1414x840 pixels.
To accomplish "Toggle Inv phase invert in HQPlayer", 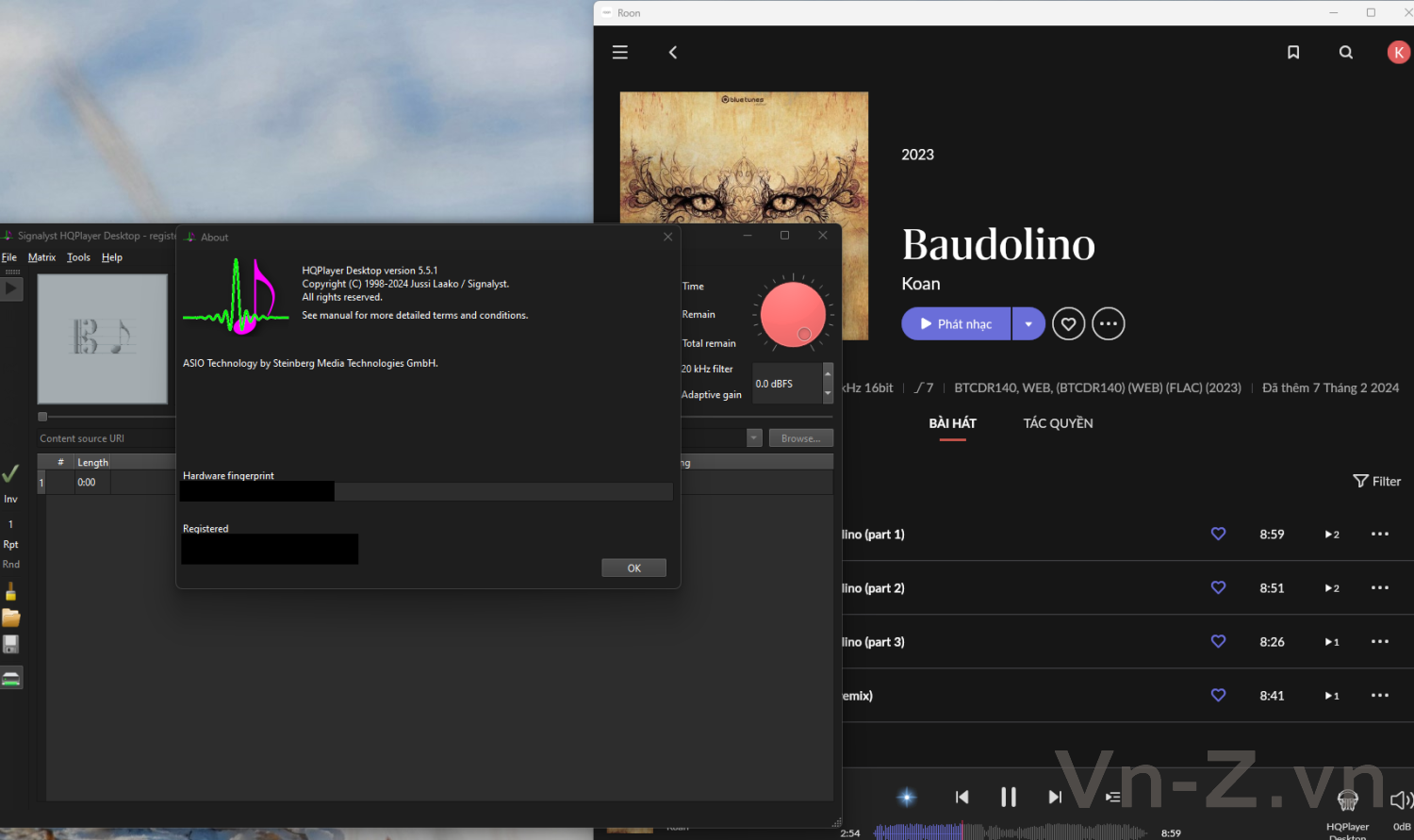I will coord(10,499).
